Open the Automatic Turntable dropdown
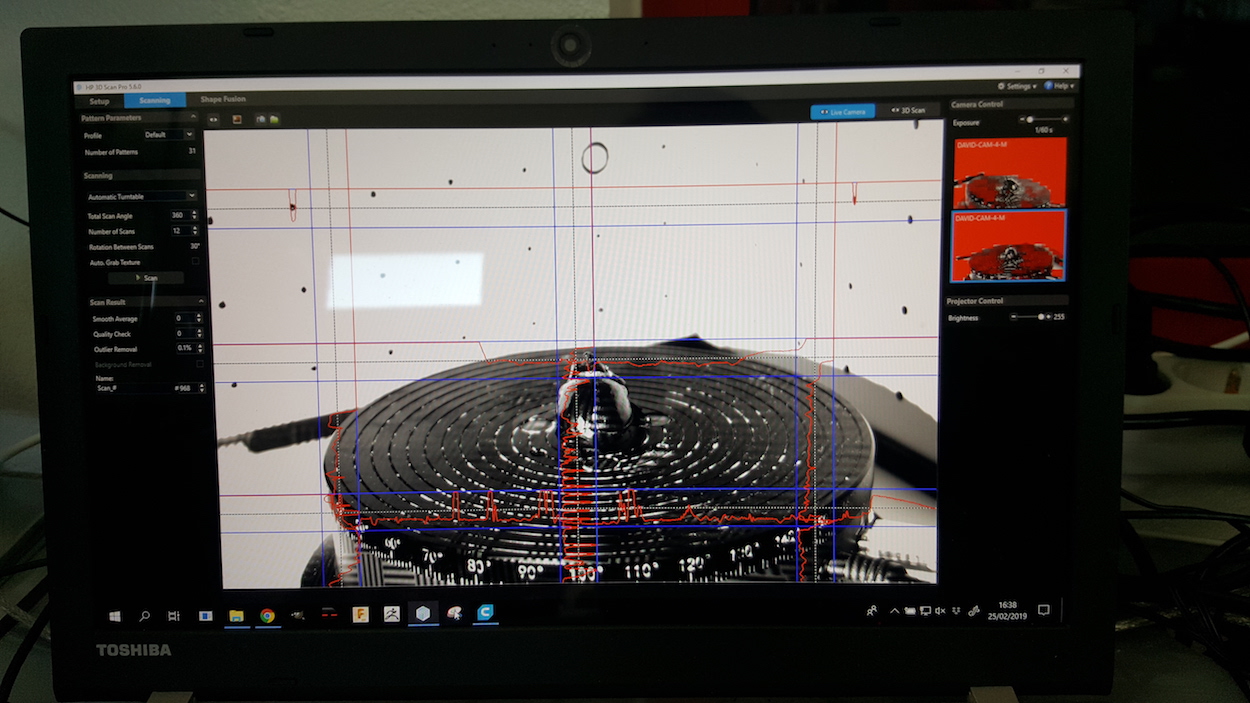The image size is (1250, 703). point(141,196)
